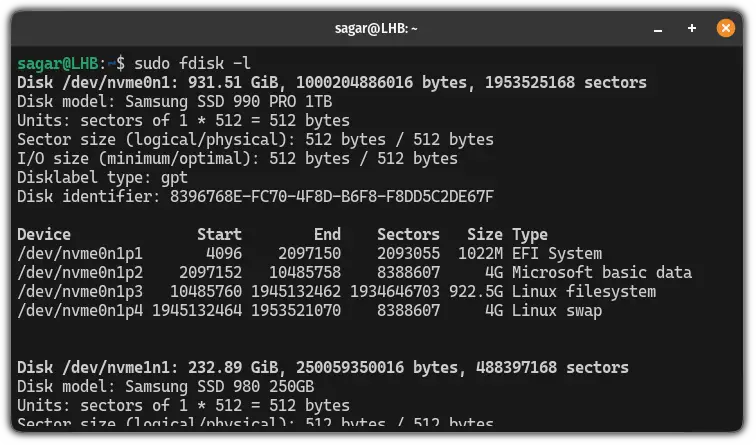Click the Sectors column header
The height and width of the screenshot is (445, 756).
coord(408,234)
